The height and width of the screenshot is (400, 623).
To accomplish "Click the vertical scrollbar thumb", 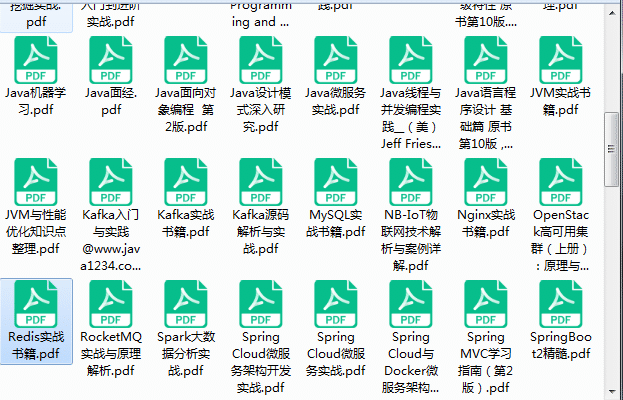I will [612, 149].
